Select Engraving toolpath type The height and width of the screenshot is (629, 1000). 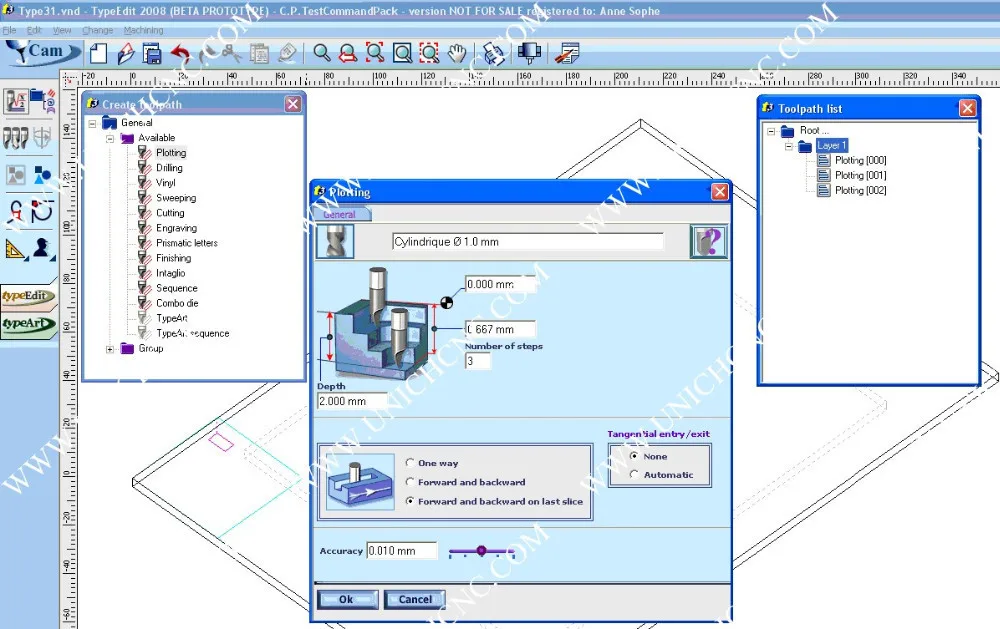[176, 228]
